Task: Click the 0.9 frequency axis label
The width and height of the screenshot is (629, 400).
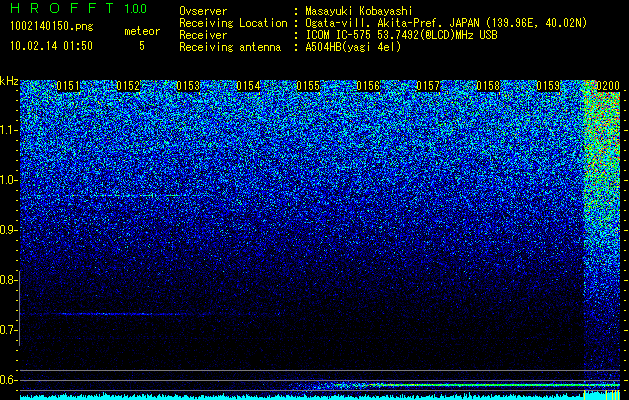Action: tap(8, 230)
